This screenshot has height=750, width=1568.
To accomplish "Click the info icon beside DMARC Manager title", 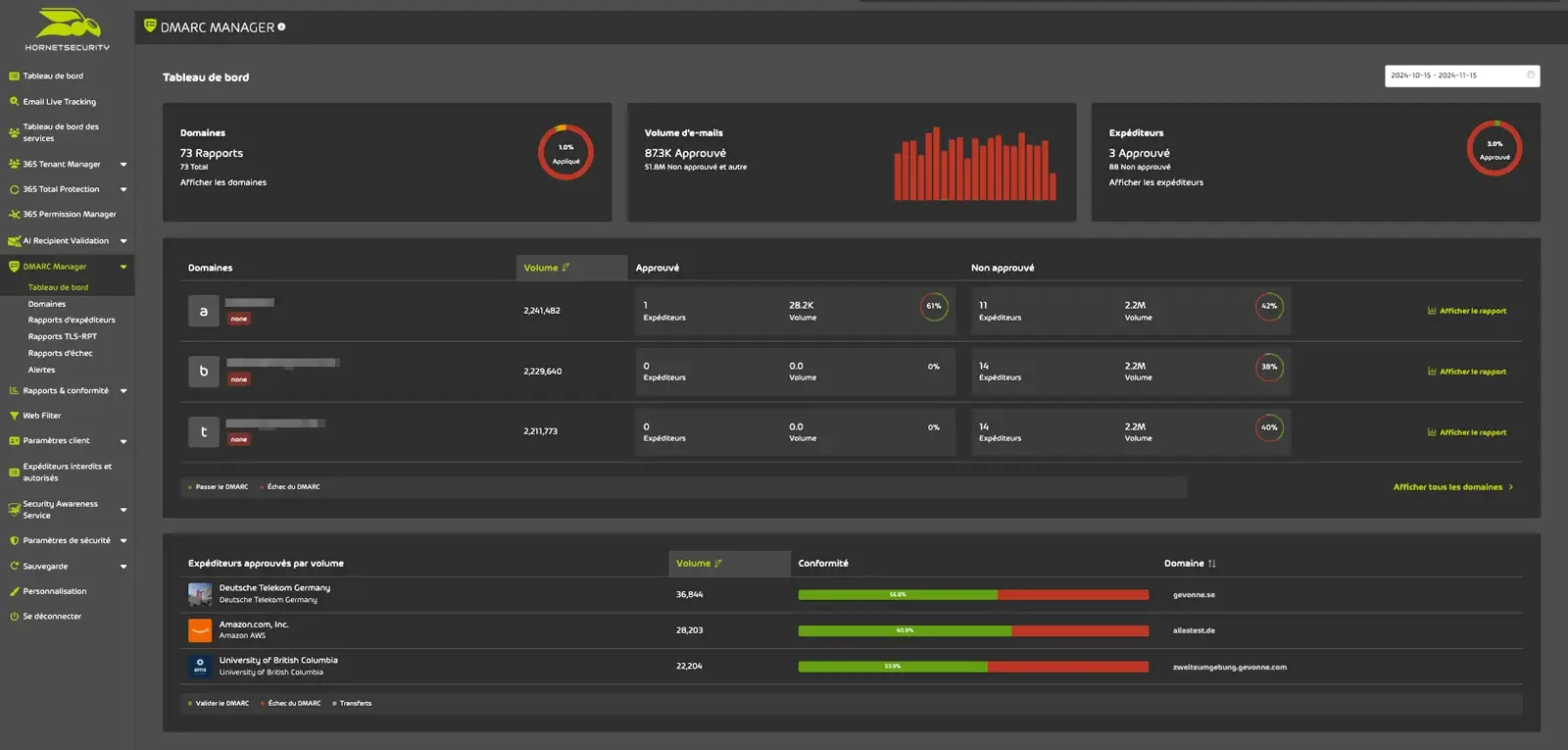I will (x=281, y=27).
